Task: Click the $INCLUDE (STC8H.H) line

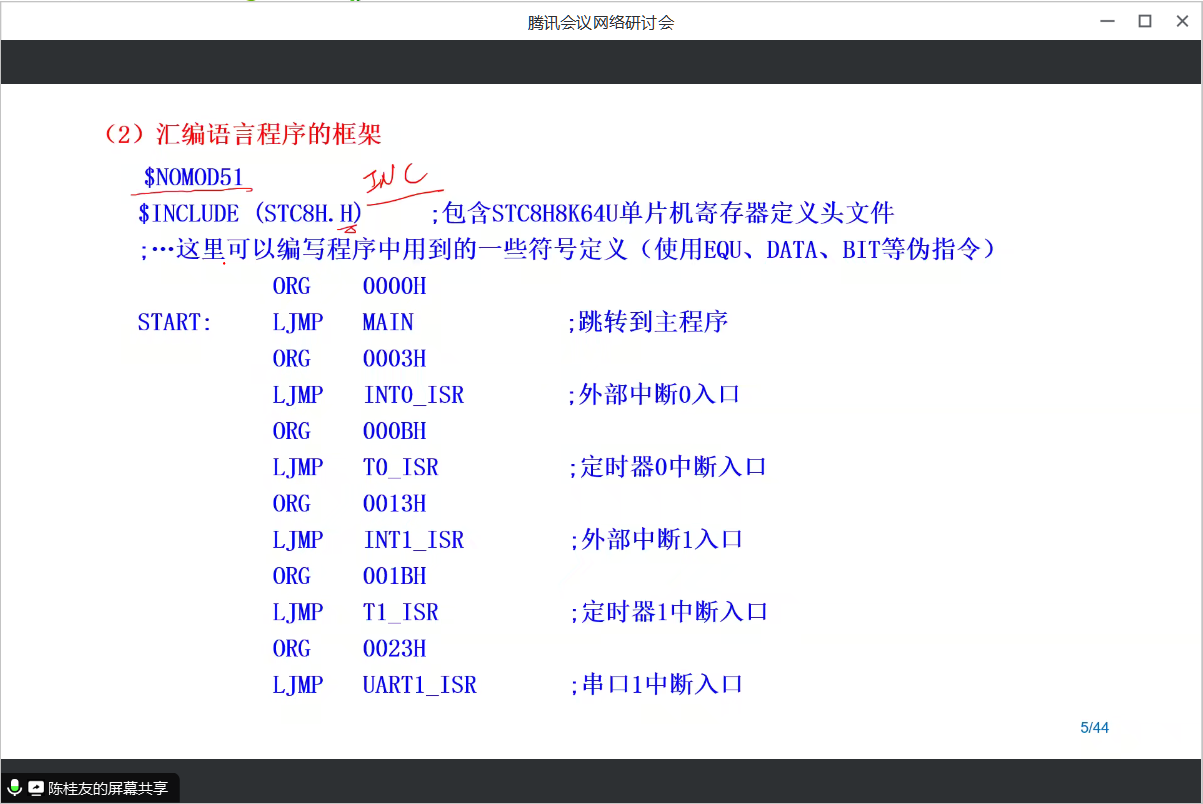Action: (x=250, y=213)
